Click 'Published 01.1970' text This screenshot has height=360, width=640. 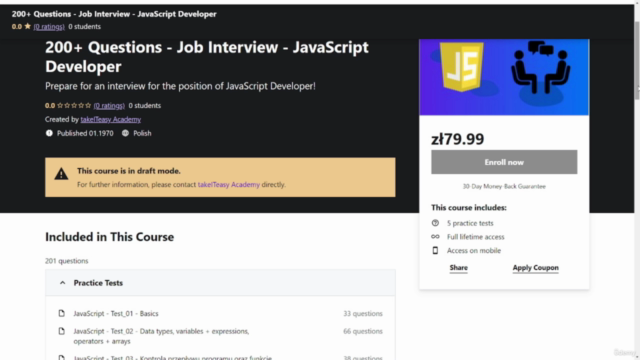(x=85, y=133)
